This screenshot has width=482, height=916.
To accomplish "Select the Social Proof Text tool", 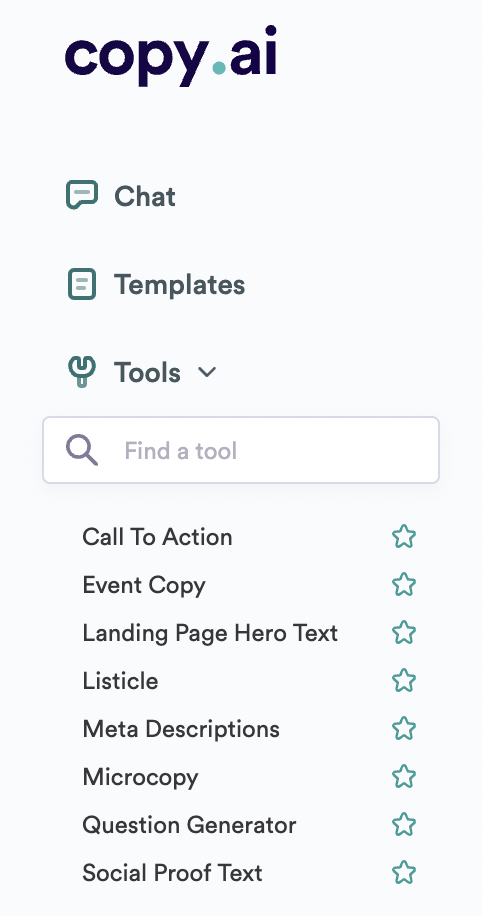I will point(172,873).
